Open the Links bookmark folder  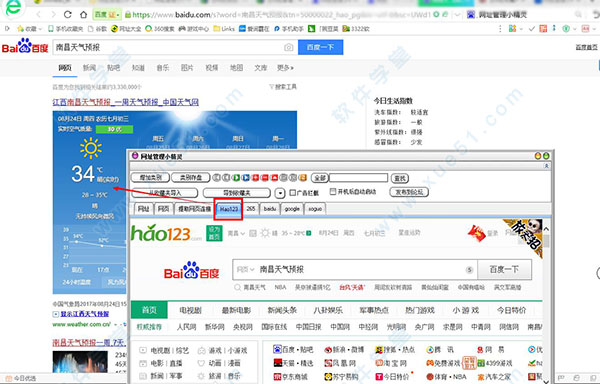click(224, 29)
